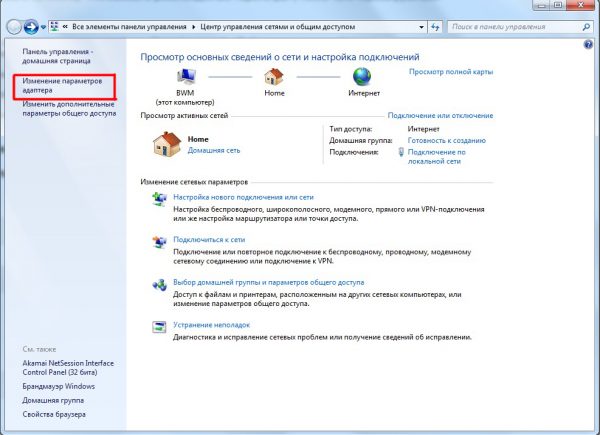Click the control panel icon in address bar
The height and width of the screenshot is (435, 600).
point(55,27)
